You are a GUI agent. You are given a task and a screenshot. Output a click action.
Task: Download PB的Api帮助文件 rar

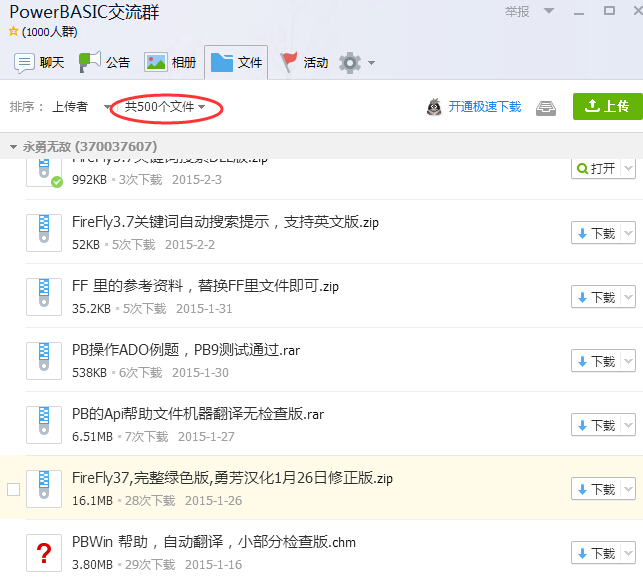596,425
